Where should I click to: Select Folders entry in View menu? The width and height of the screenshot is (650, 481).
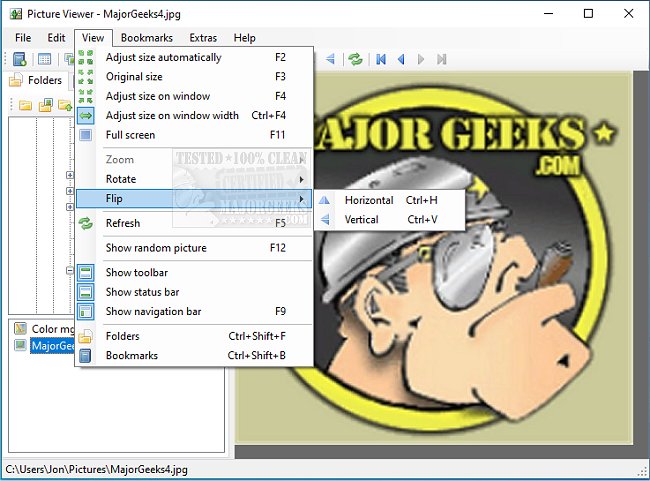pyautogui.click(x=194, y=336)
